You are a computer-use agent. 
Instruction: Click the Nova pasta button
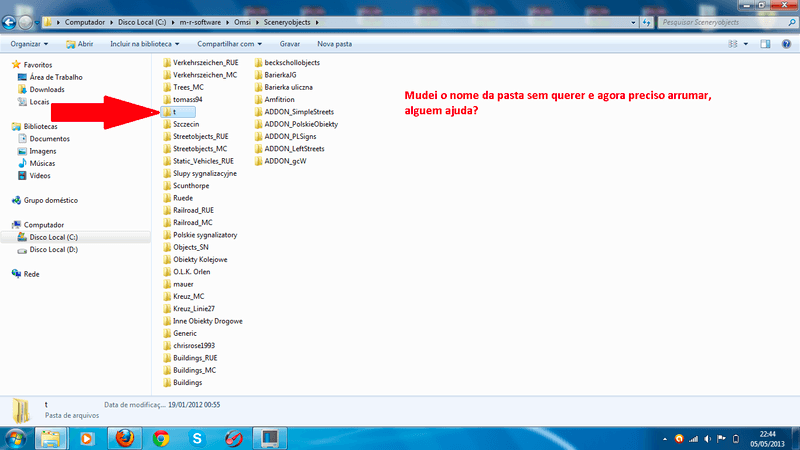pos(334,44)
